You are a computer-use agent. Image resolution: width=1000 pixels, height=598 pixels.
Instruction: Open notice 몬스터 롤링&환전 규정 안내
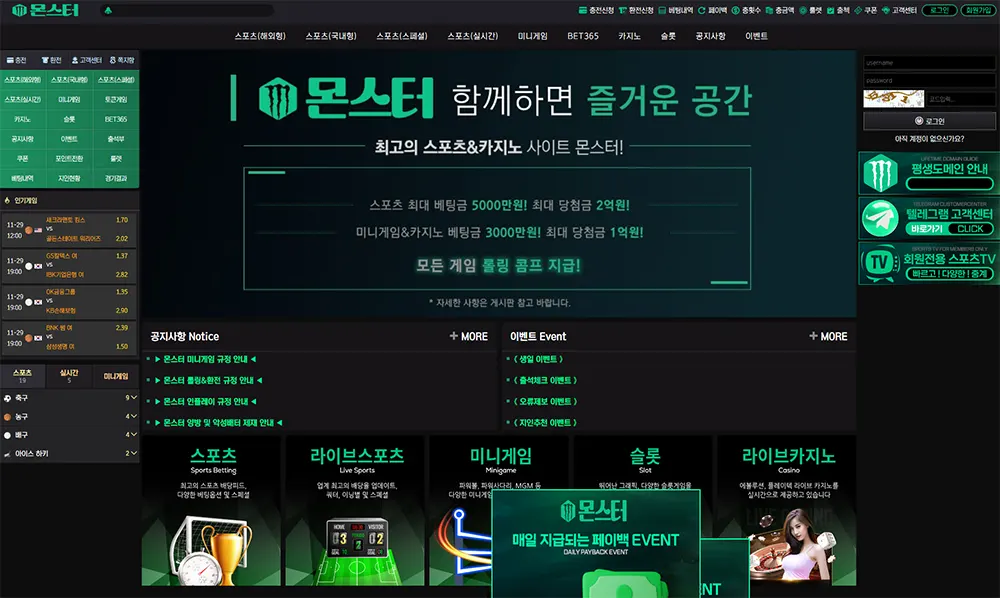[x=209, y=381]
